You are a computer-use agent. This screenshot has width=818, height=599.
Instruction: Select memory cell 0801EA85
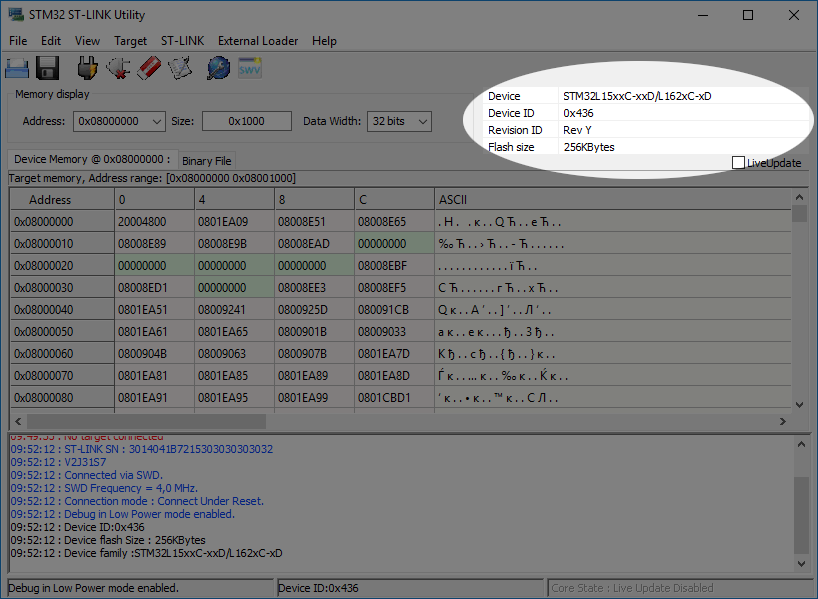click(x=234, y=376)
